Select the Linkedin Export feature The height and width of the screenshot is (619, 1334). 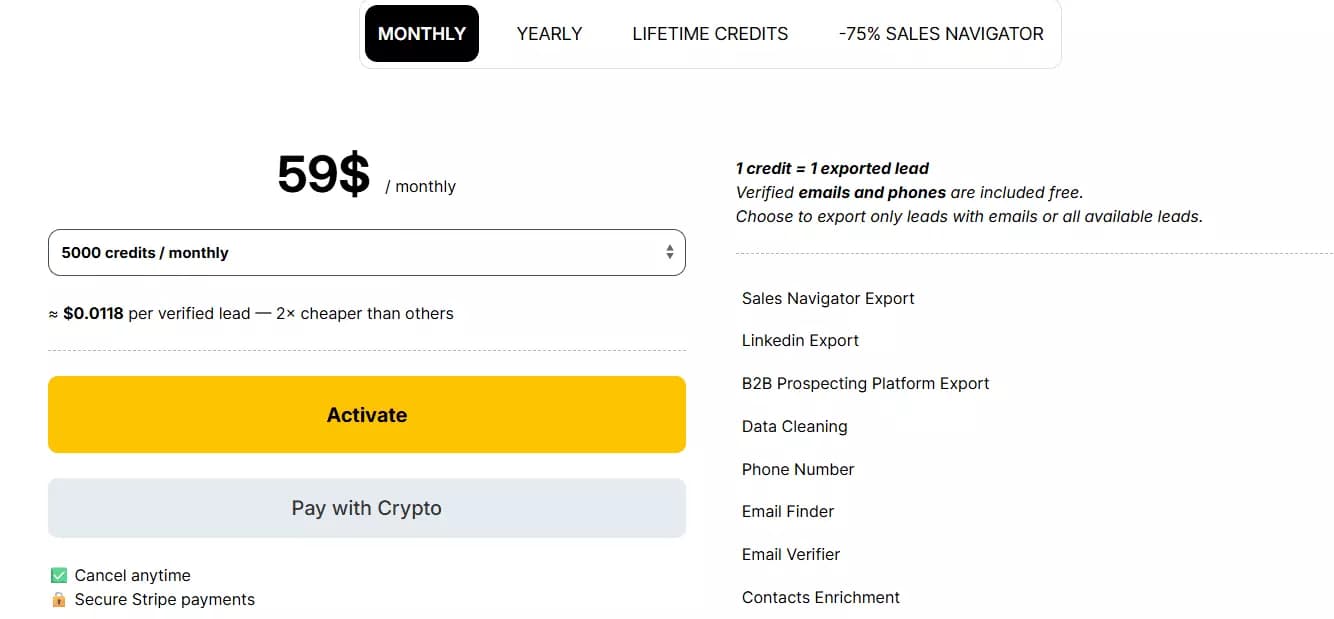[800, 340]
